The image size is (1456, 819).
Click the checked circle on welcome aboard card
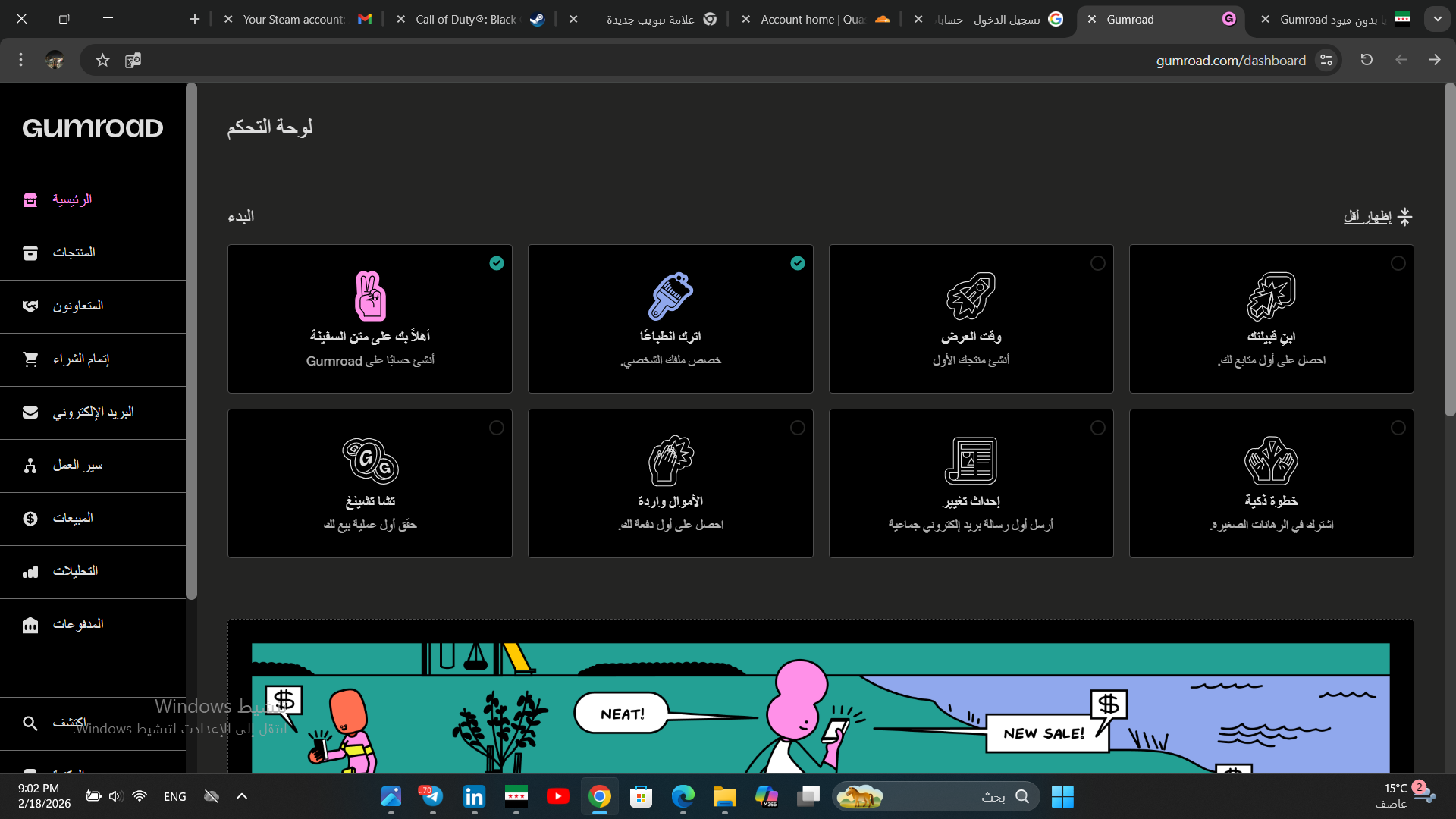(497, 263)
